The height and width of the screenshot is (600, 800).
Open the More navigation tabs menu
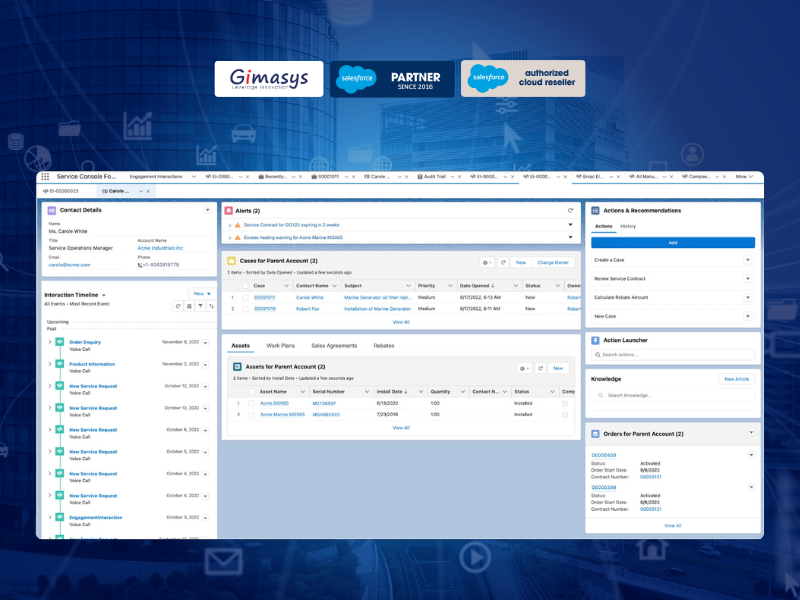(744, 177)
